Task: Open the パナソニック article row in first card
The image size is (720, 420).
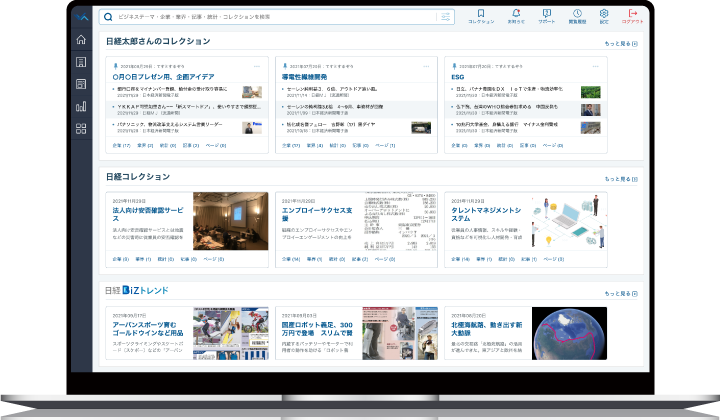Action: coord(187,127)
